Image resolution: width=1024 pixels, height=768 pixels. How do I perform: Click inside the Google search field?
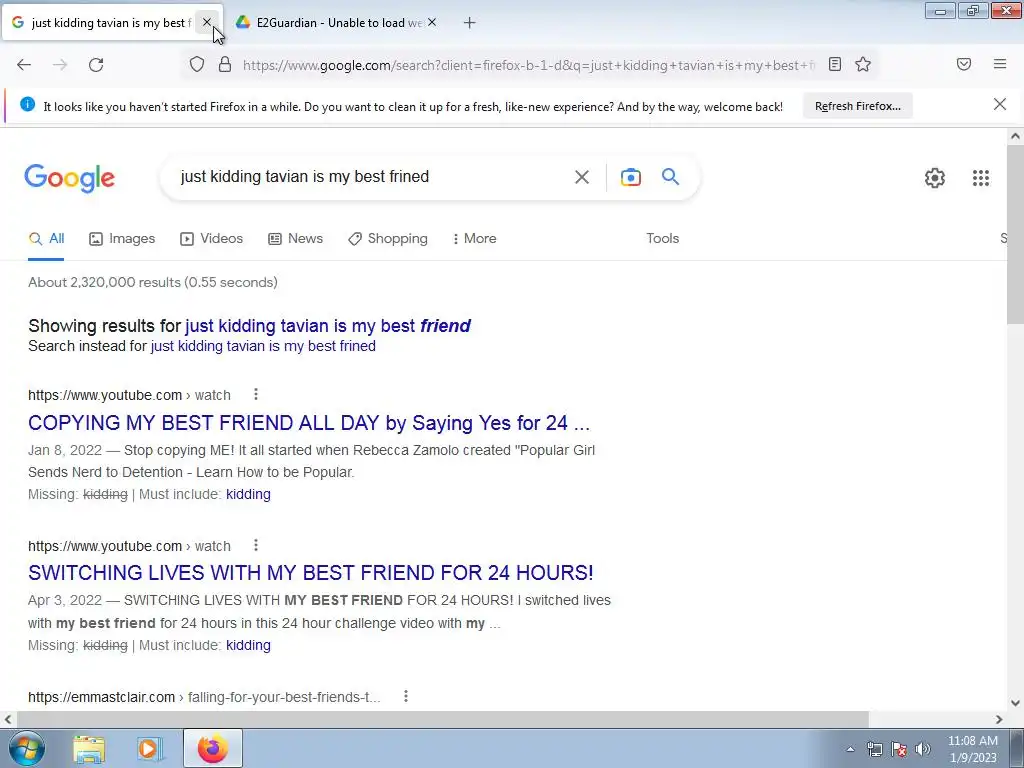372,177
